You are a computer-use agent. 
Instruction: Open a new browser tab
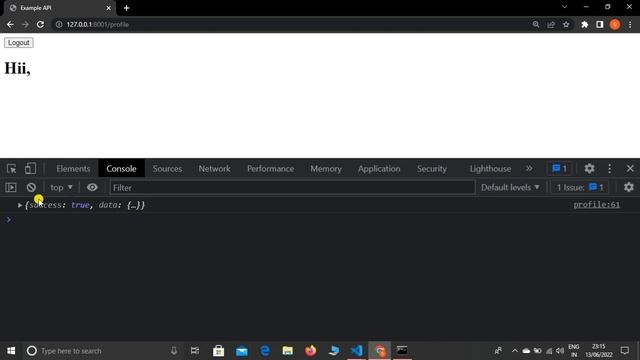pyautogui.click(x=127, y=8)
